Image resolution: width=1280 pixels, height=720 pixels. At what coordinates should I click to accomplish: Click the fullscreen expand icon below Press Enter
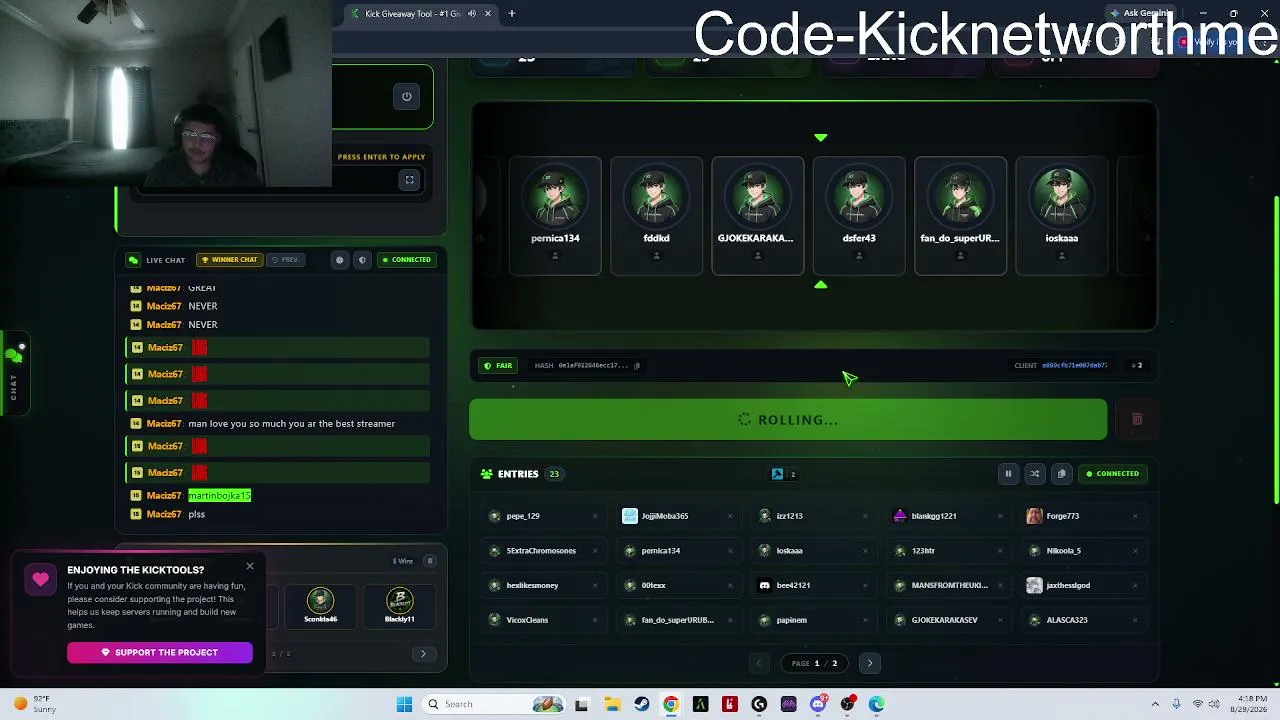(x=409, y=180)
